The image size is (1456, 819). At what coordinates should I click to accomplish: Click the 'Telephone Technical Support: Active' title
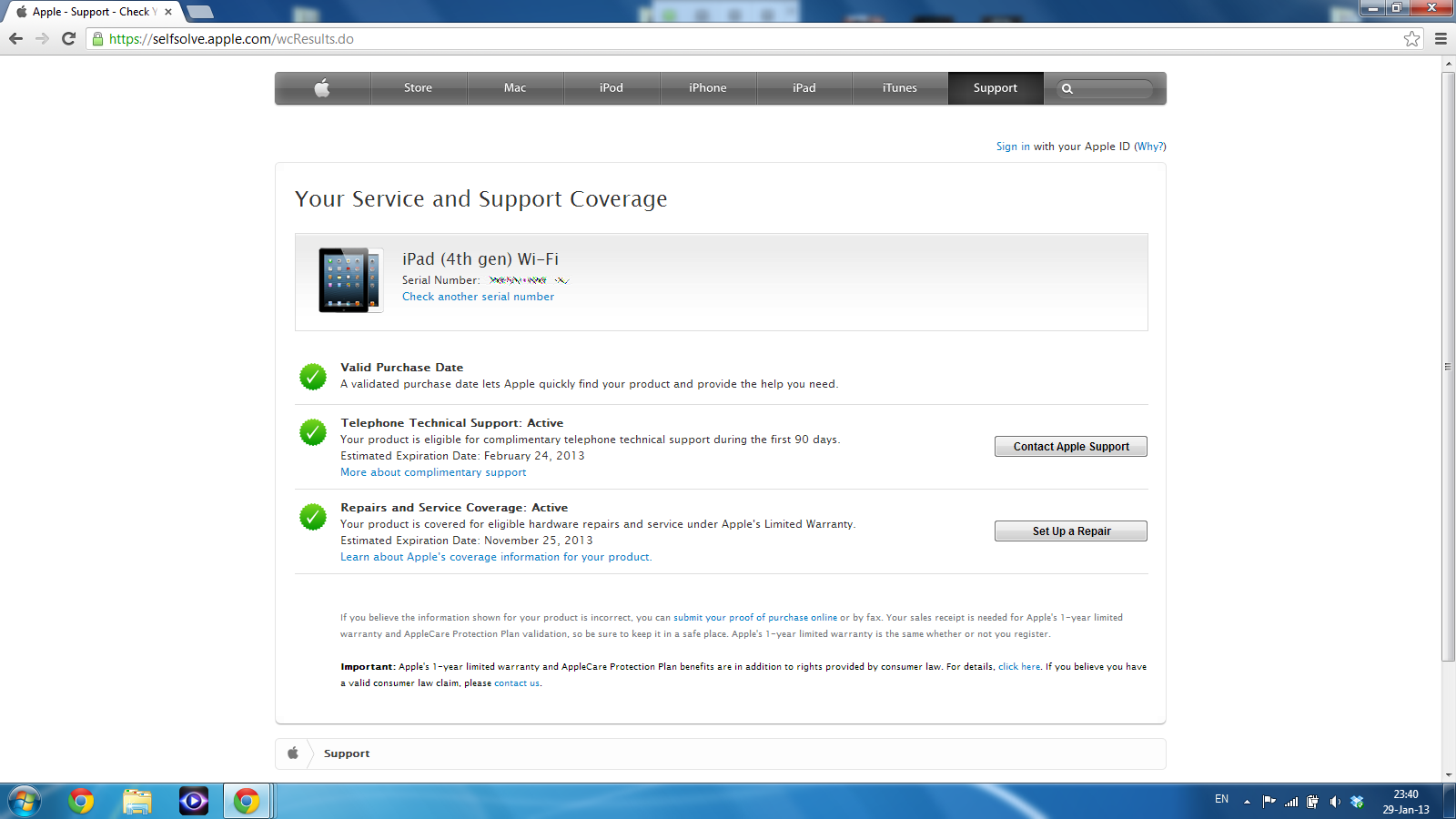451,423
